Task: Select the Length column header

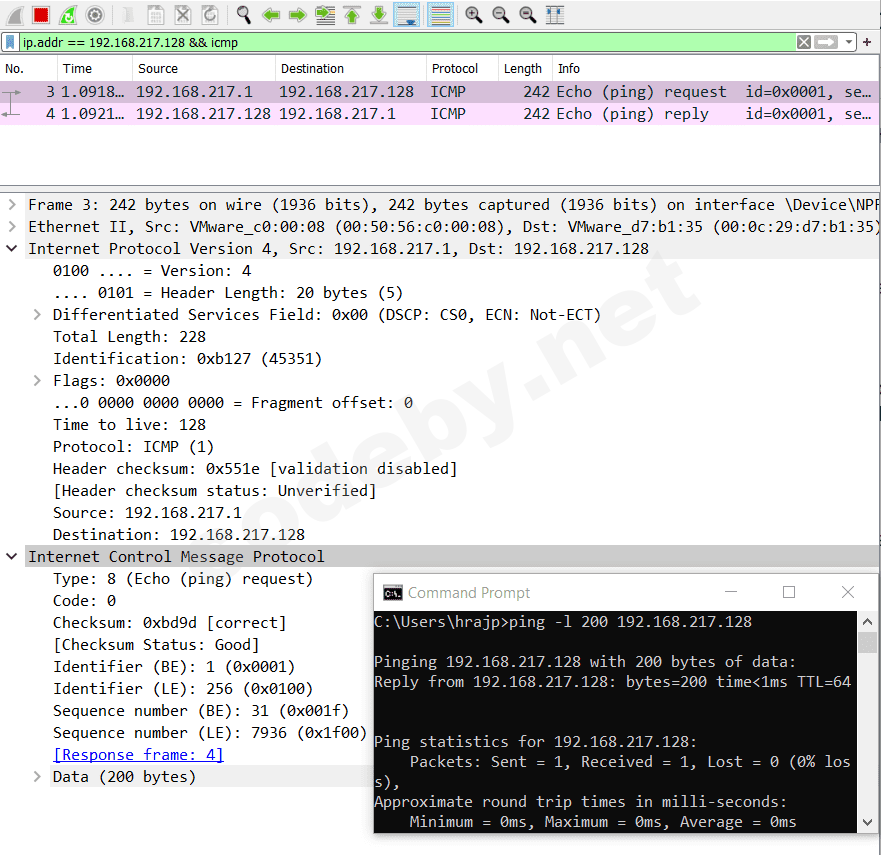Action: click(x=522, y=68)
